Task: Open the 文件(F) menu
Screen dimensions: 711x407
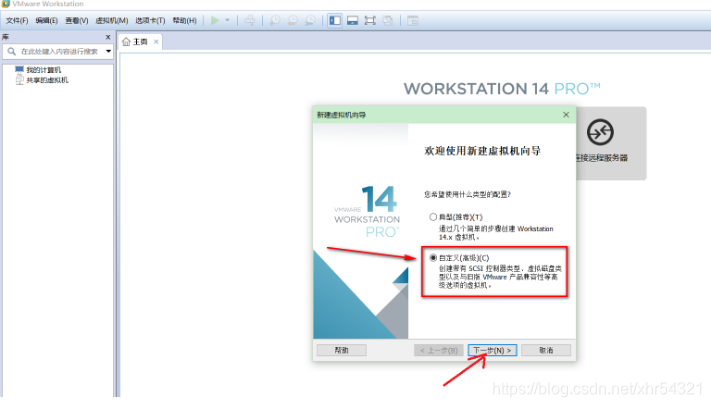Action: [x=17, y=20]
